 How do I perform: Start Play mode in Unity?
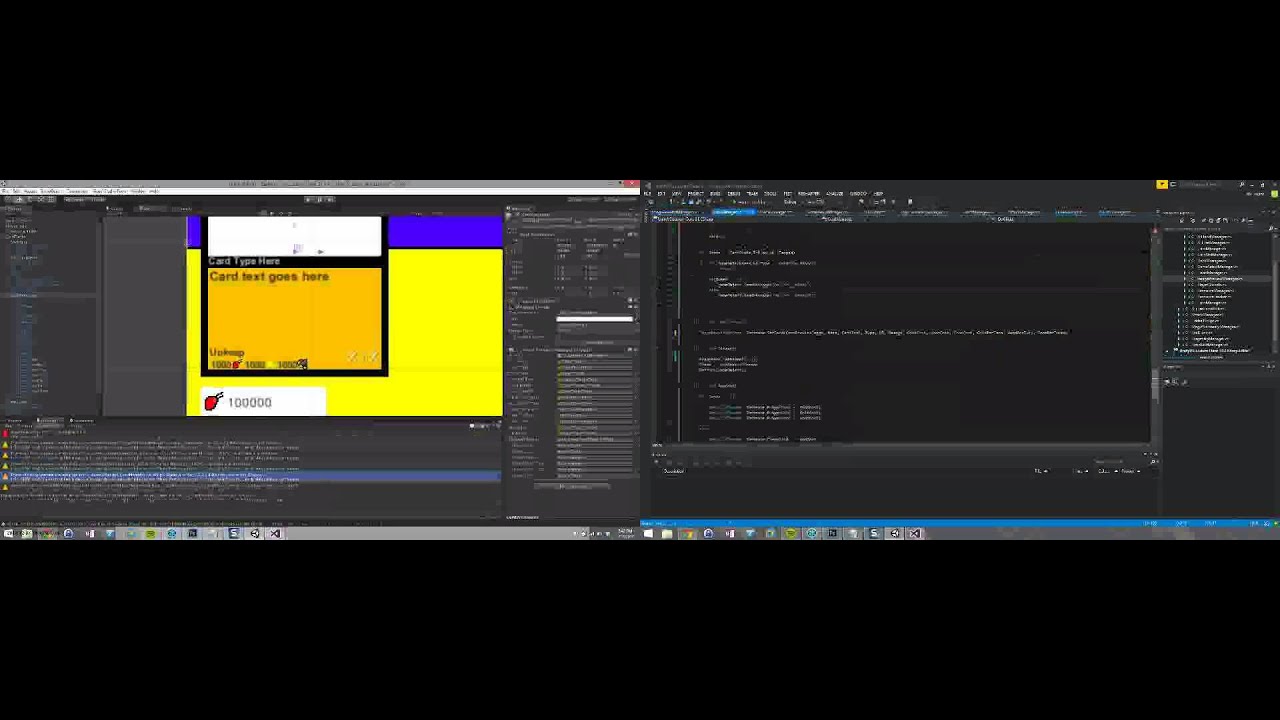point(308,199)
